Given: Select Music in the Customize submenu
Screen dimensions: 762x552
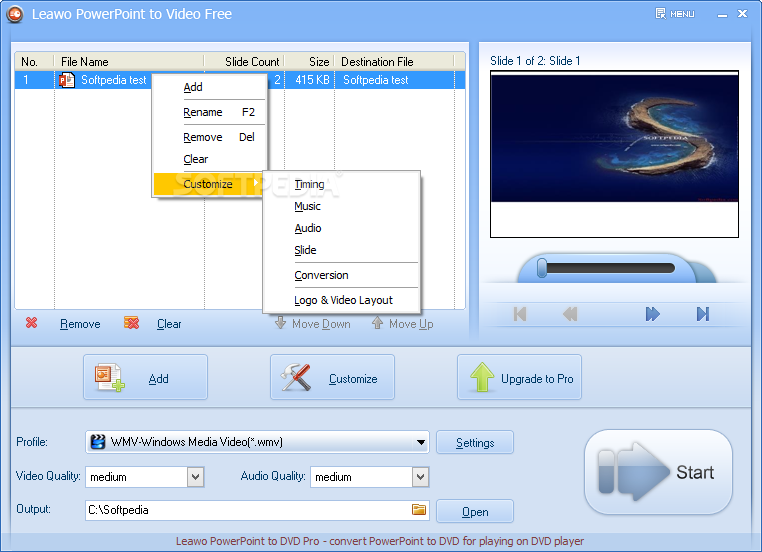Looking at the screenshot, I should (341, 206).
